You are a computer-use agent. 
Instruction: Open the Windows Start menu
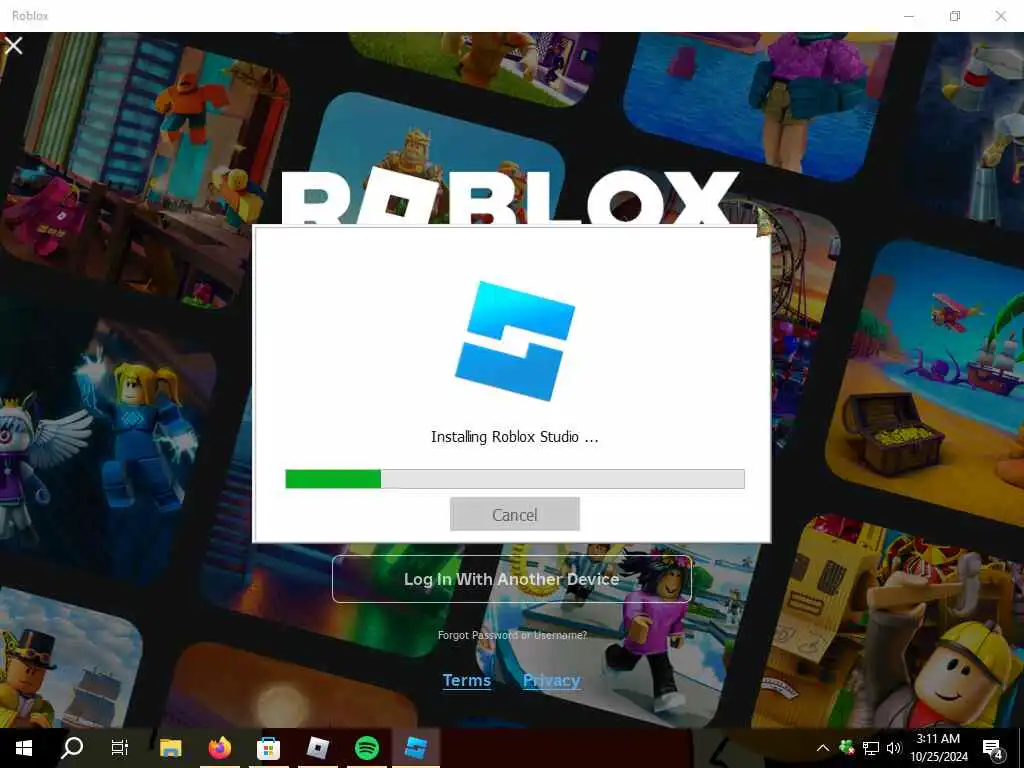[x=24, y=748]
